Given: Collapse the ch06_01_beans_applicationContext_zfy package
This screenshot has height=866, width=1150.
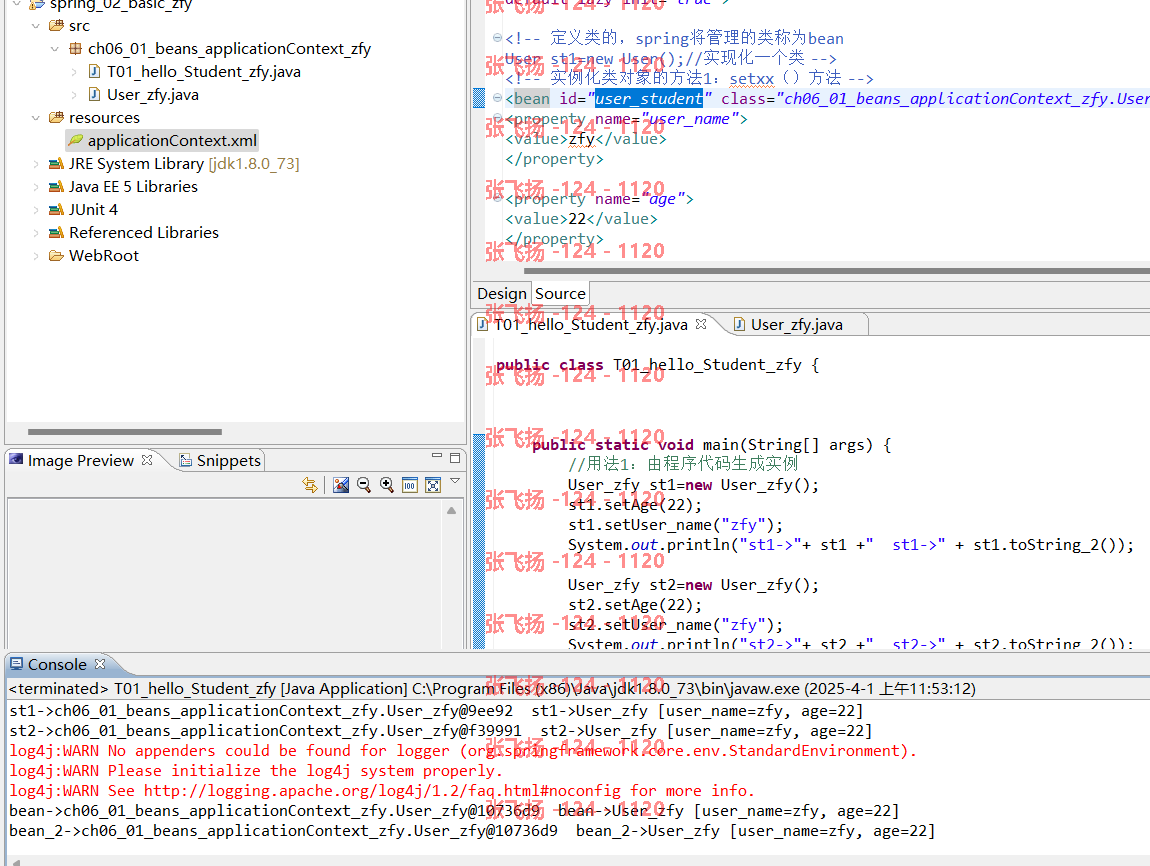Looking at the screenshot, I should click(x=54, y=48).
